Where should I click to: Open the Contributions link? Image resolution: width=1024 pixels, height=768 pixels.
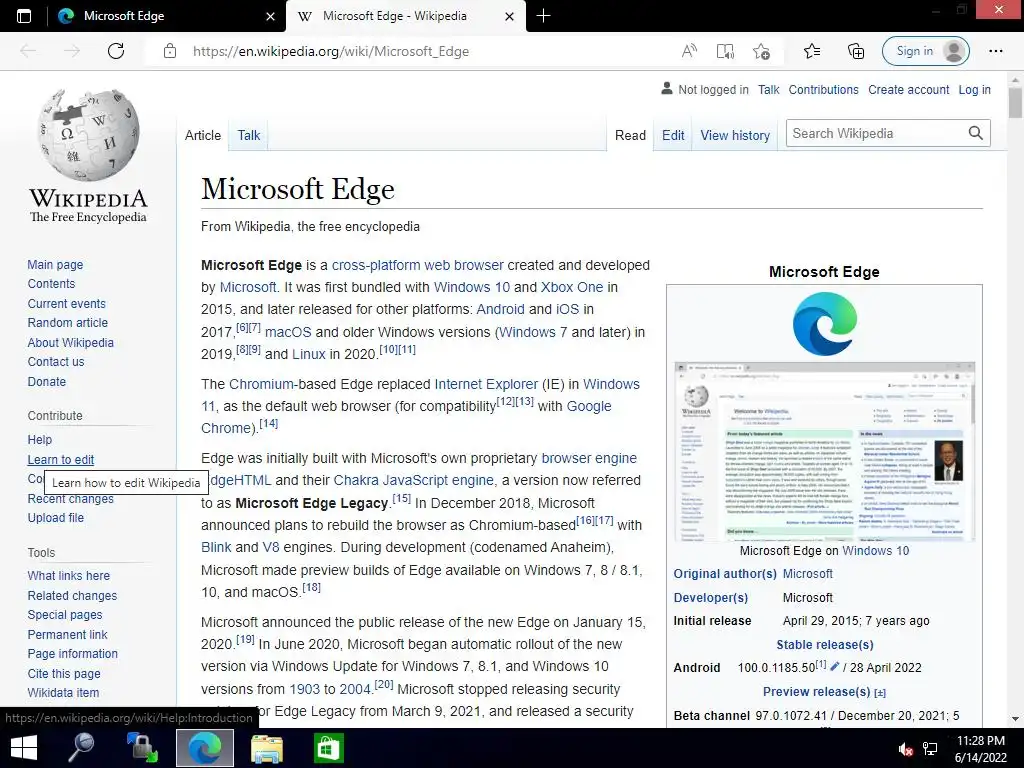point(824,89)
